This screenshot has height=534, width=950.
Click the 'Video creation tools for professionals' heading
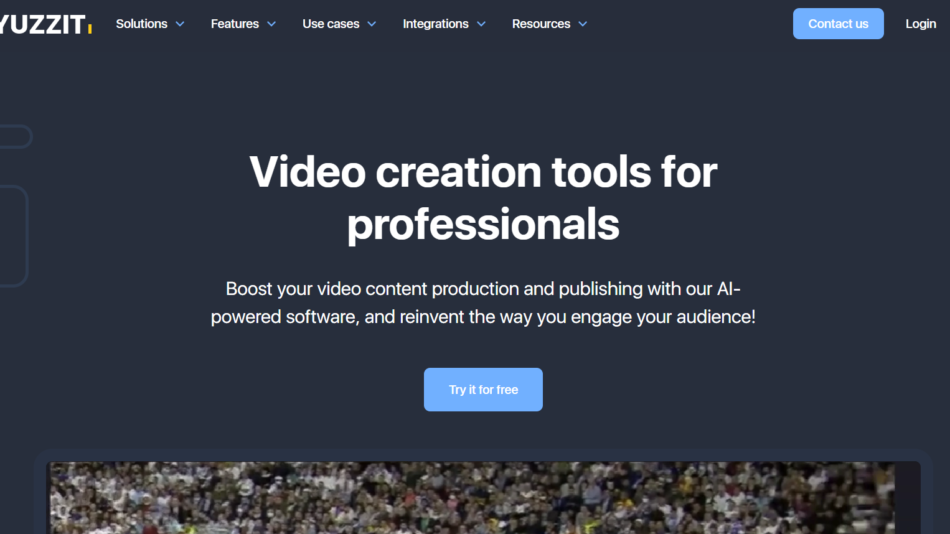[x=483, y=198]
